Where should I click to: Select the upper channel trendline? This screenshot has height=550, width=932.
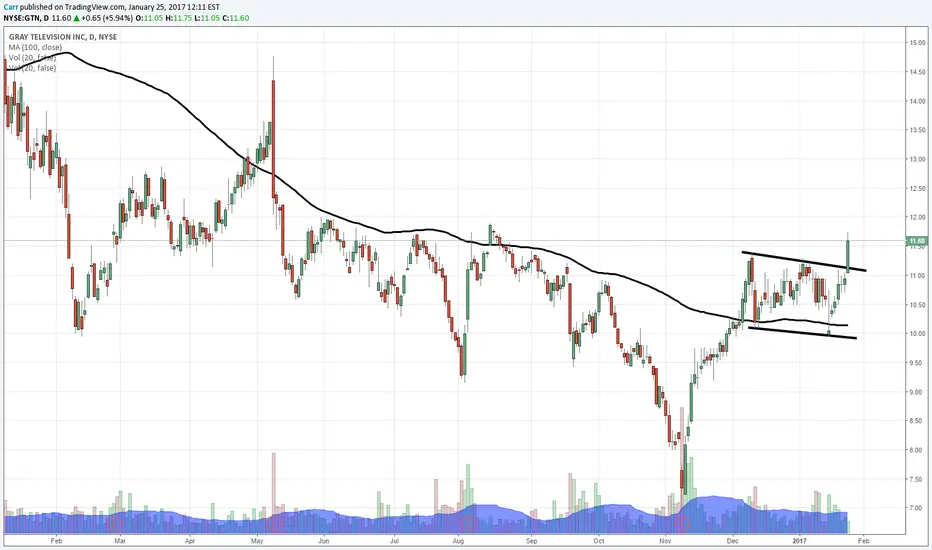click(x=804, y=262)
